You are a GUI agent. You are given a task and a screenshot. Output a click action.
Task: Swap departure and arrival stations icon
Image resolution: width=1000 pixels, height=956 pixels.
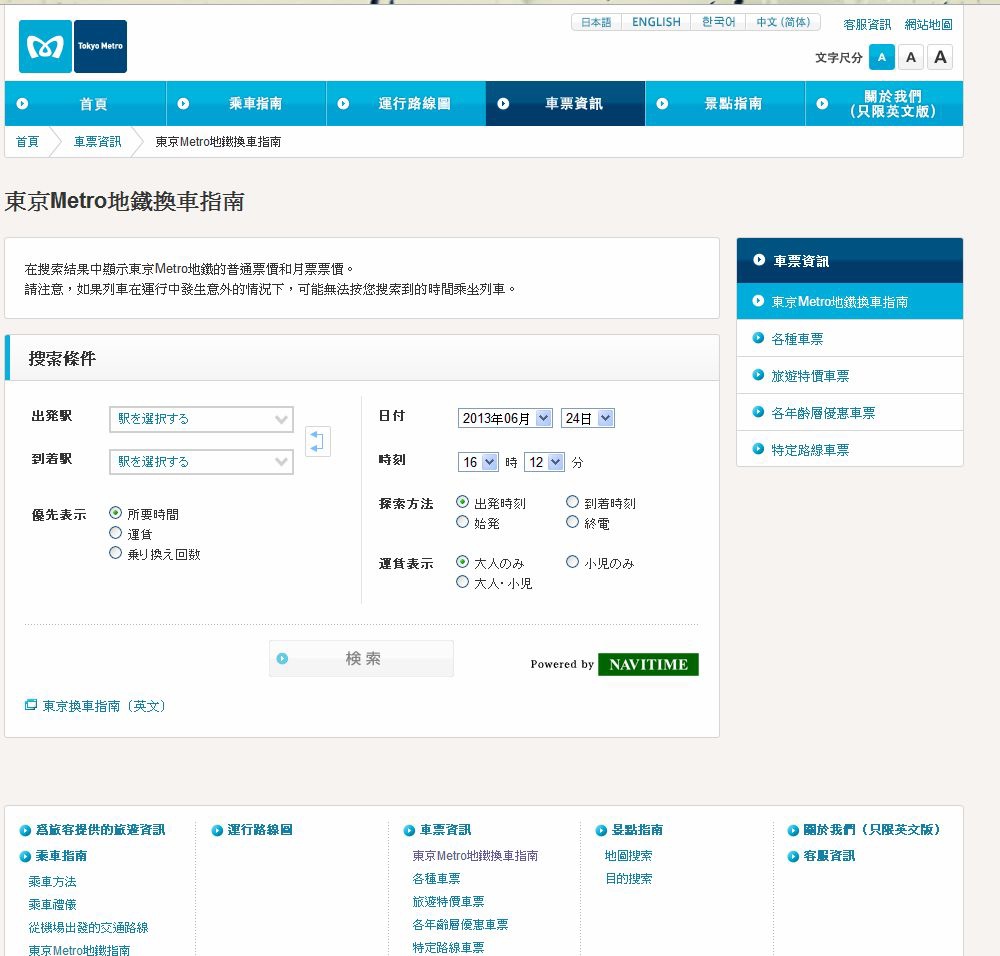click(x=318, y=441)
